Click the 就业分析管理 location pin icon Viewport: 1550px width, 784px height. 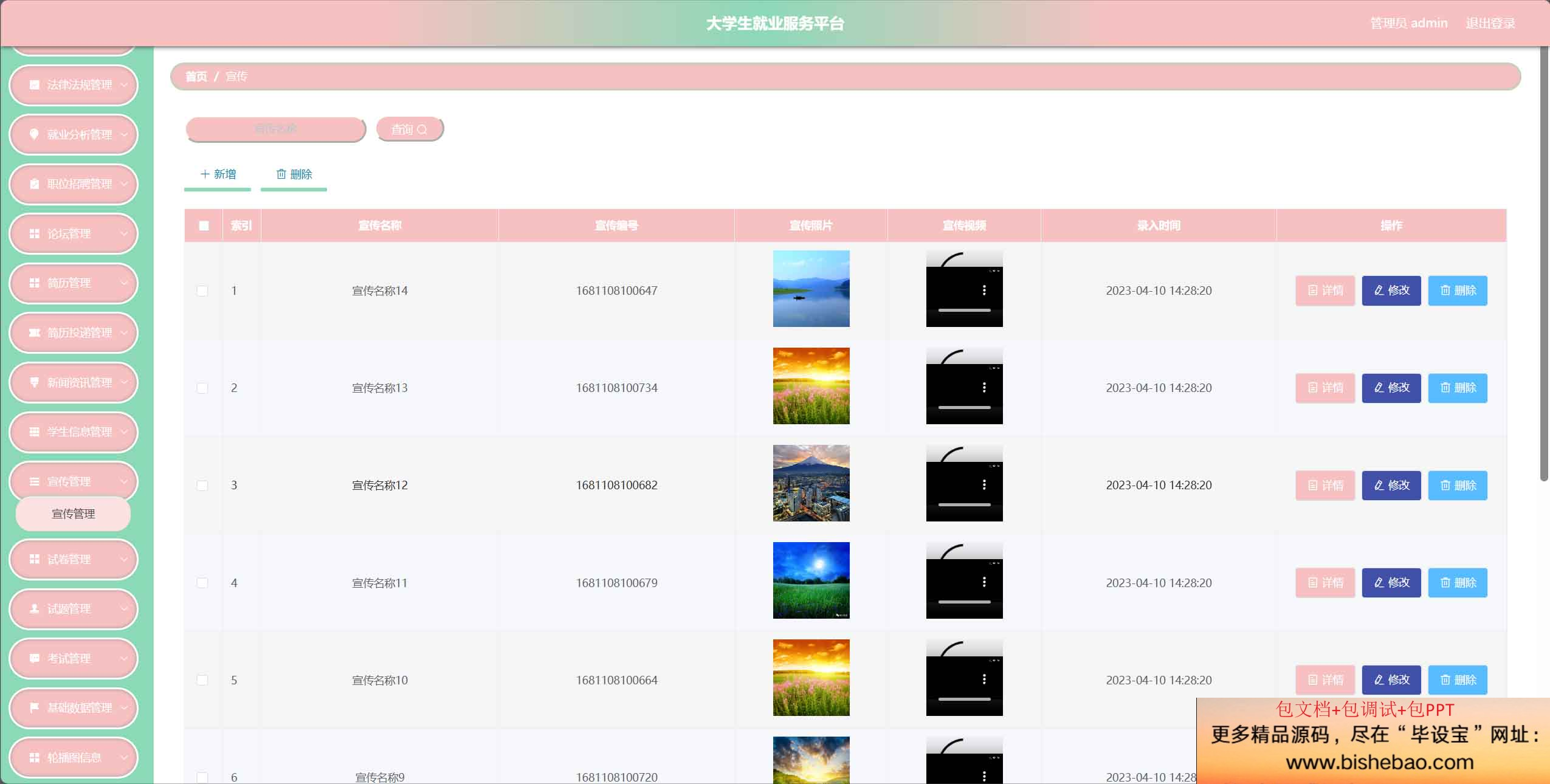[x=35, y=134]
